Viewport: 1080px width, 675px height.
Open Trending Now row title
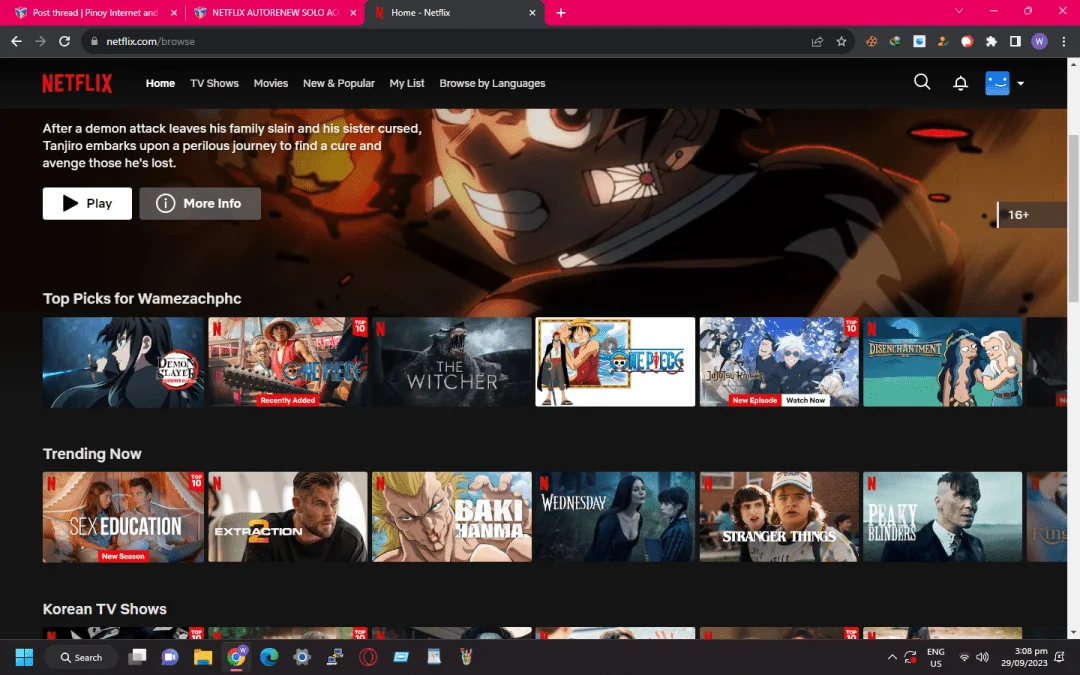point(92,454)
